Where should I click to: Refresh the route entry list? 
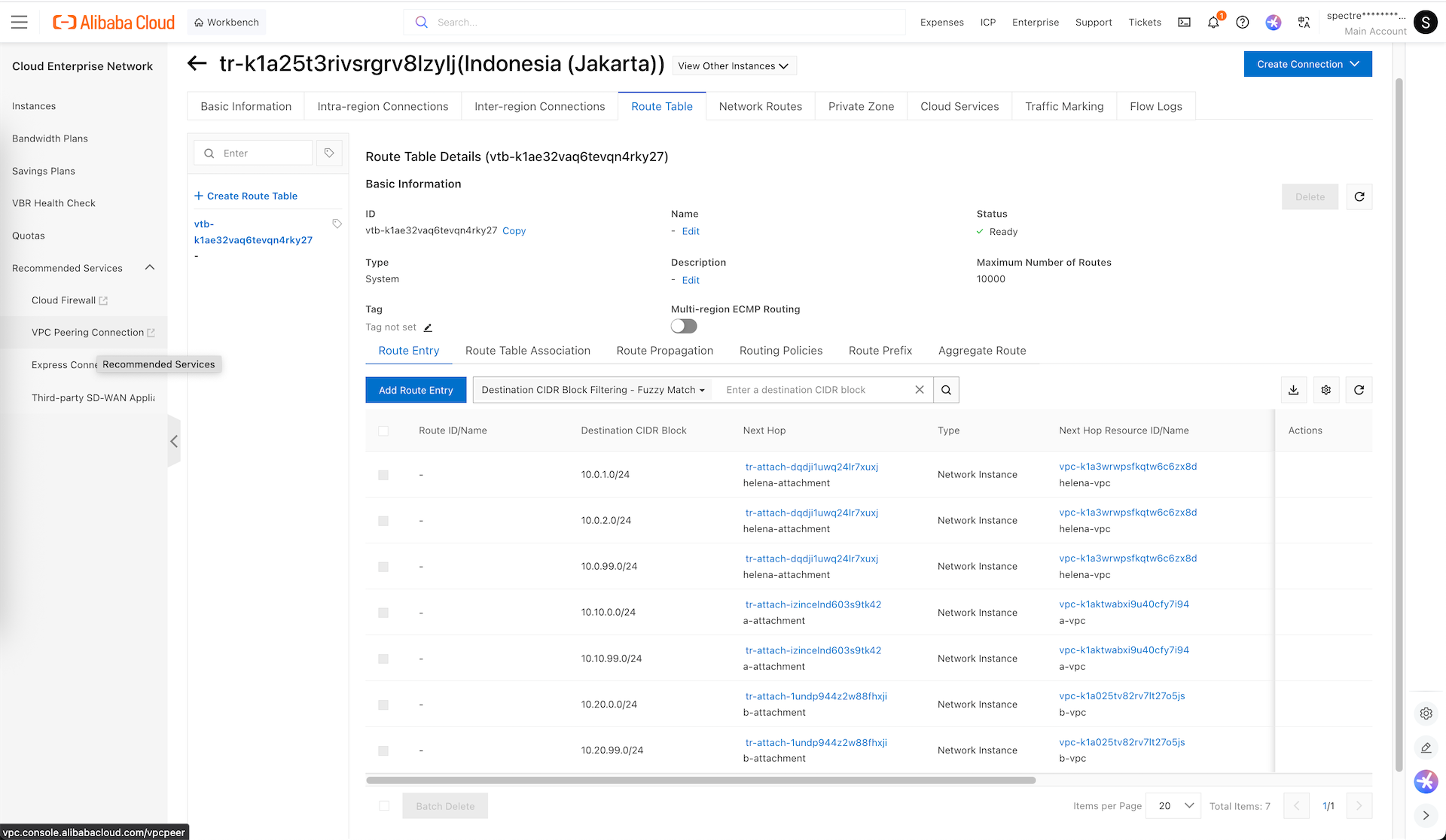[1359, 390]
